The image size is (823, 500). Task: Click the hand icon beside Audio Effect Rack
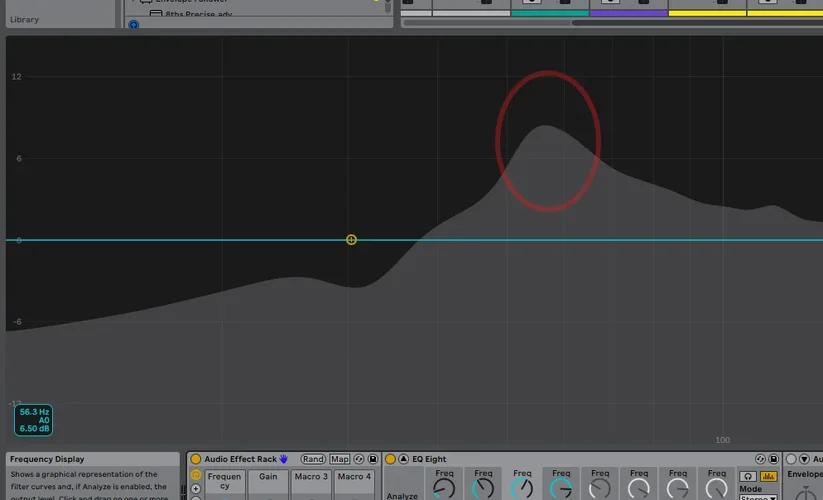tap(284, 459)
